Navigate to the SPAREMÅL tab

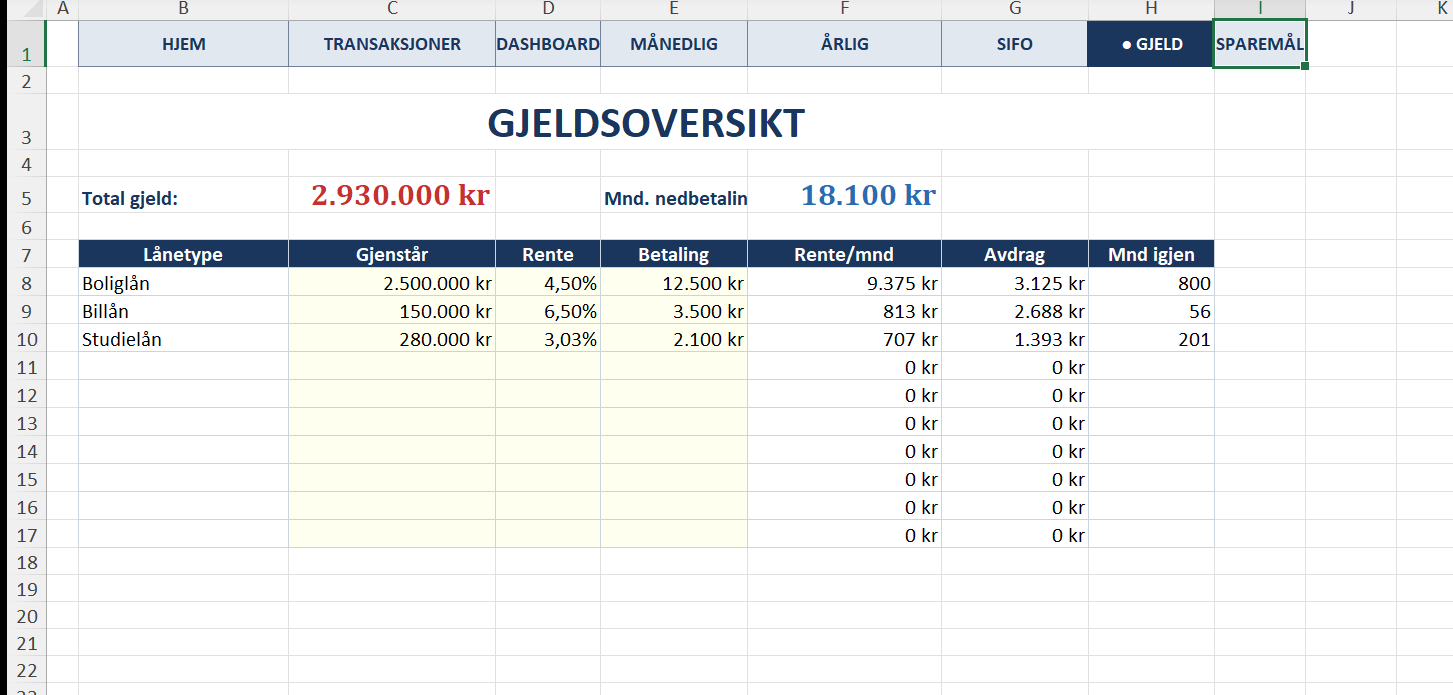(x=1259, y=44)
